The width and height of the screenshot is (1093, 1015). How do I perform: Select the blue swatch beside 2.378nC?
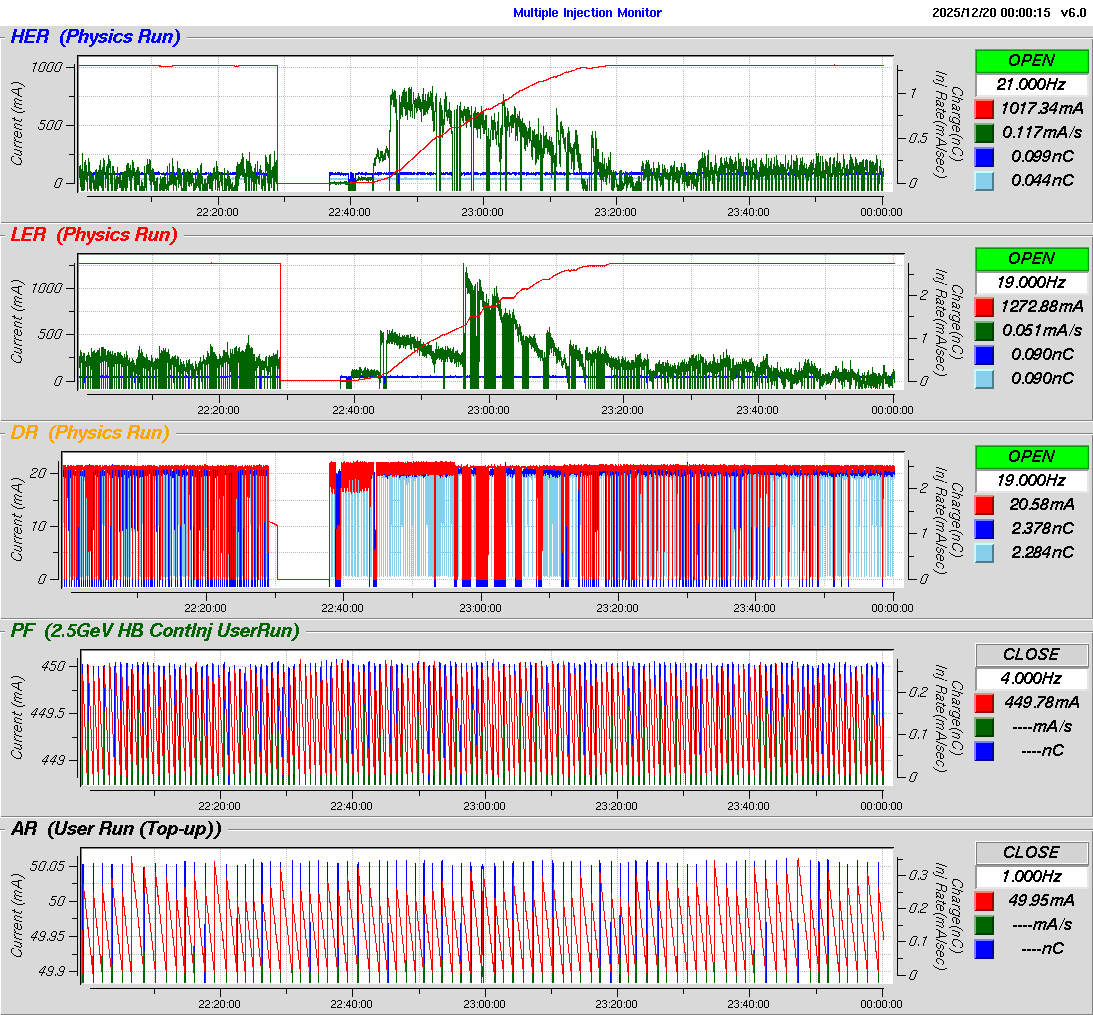coord(985,528)
